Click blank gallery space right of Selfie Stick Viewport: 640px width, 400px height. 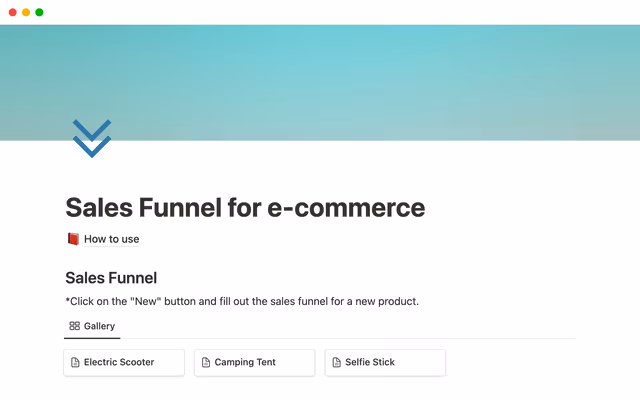[x=520, y=362]
